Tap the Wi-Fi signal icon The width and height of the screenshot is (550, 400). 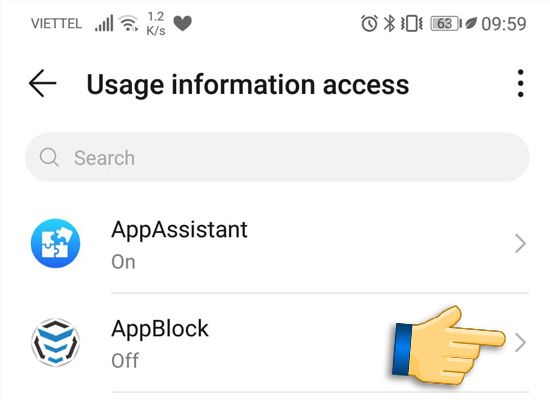(x=128, y=24)
